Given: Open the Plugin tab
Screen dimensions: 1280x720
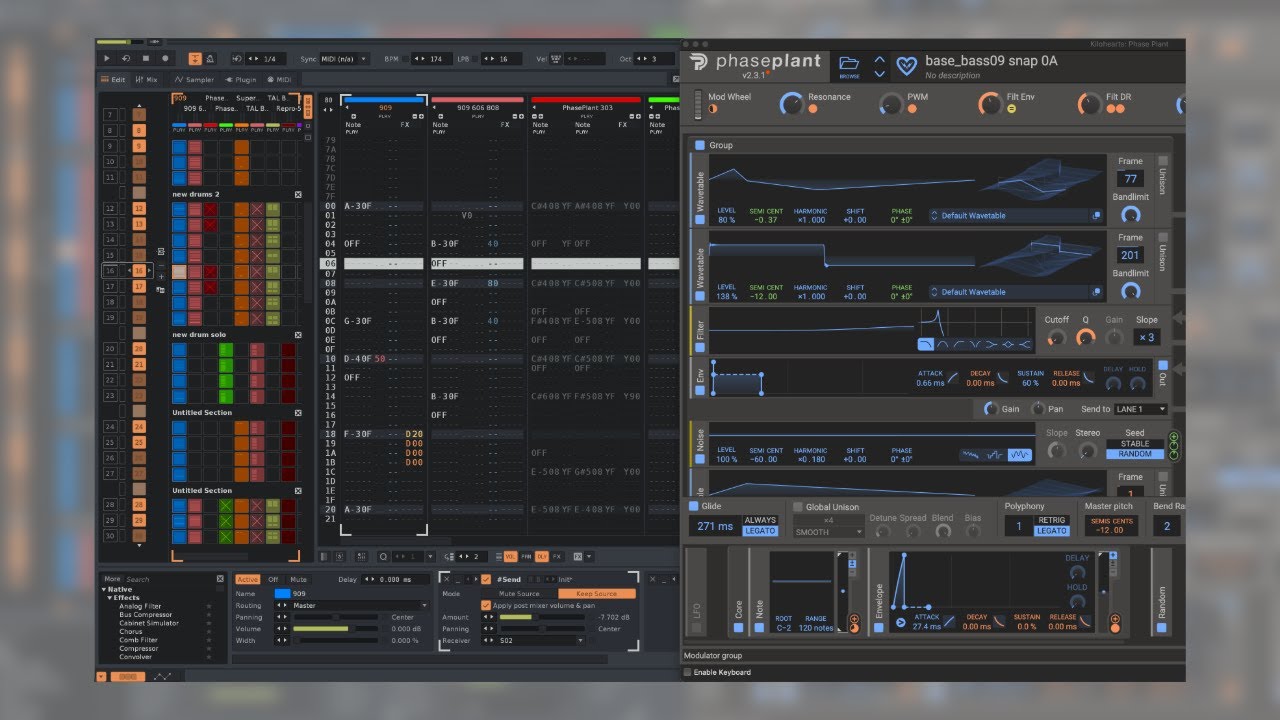Looking at the screenshot, I should (241, 79).
